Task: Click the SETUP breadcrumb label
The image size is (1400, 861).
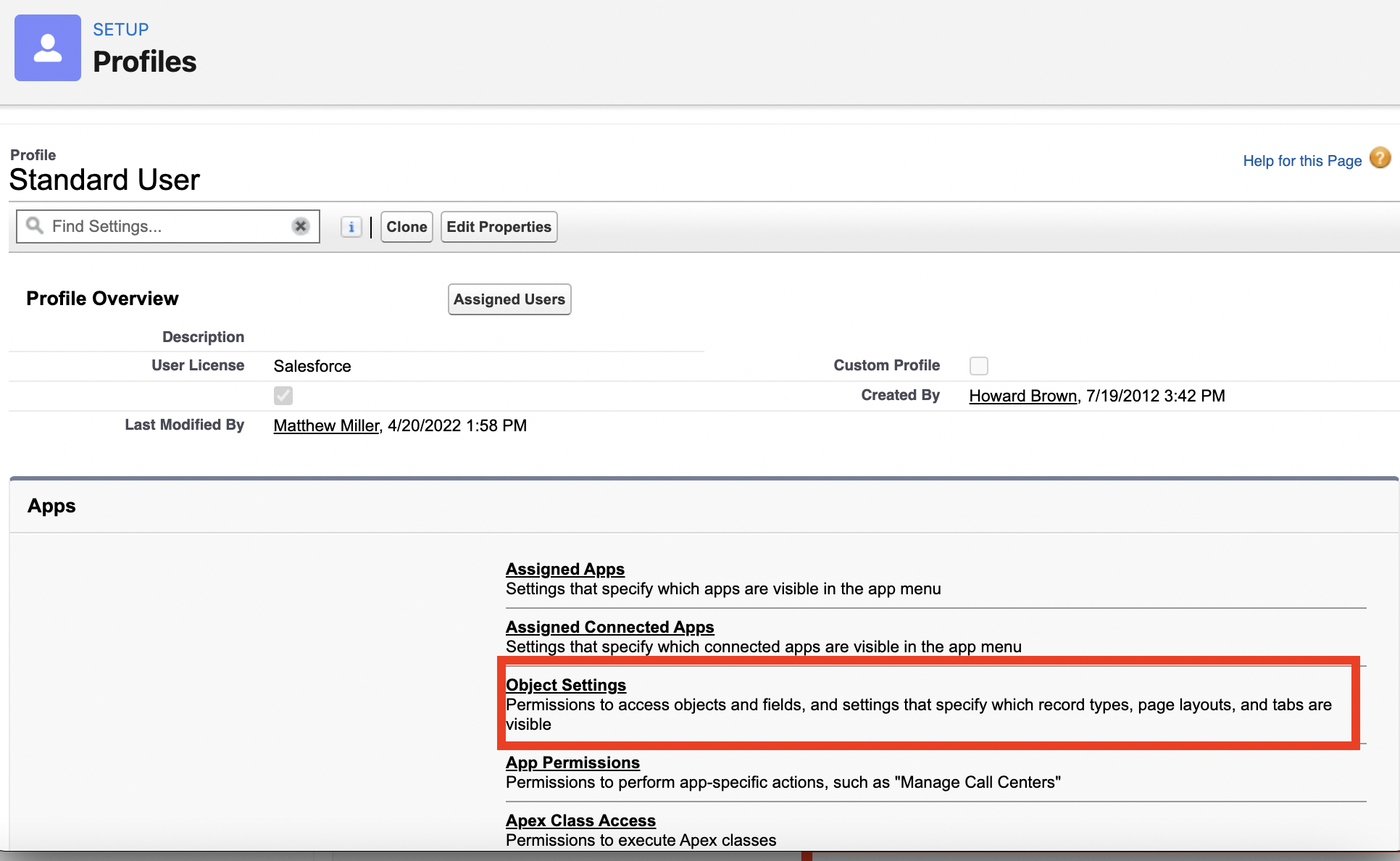Action: 121,30
